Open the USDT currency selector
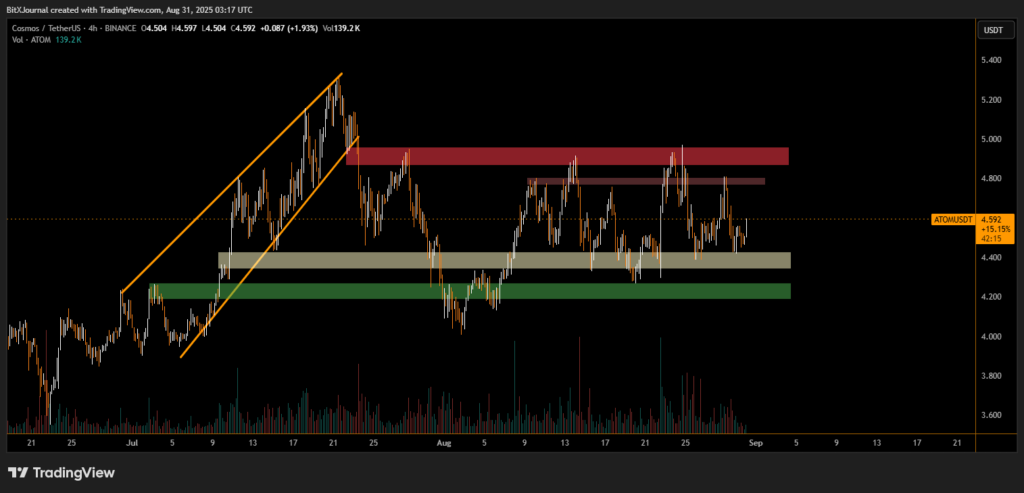This screenshot has width=1024, height=493. pos(993,30)
